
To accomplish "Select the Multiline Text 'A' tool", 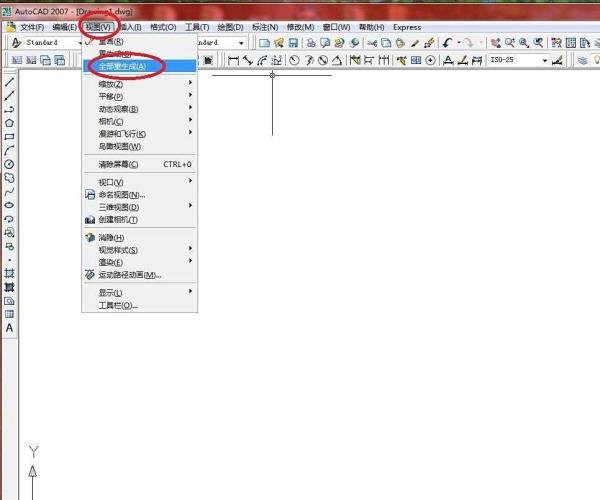I will [9, 328].
